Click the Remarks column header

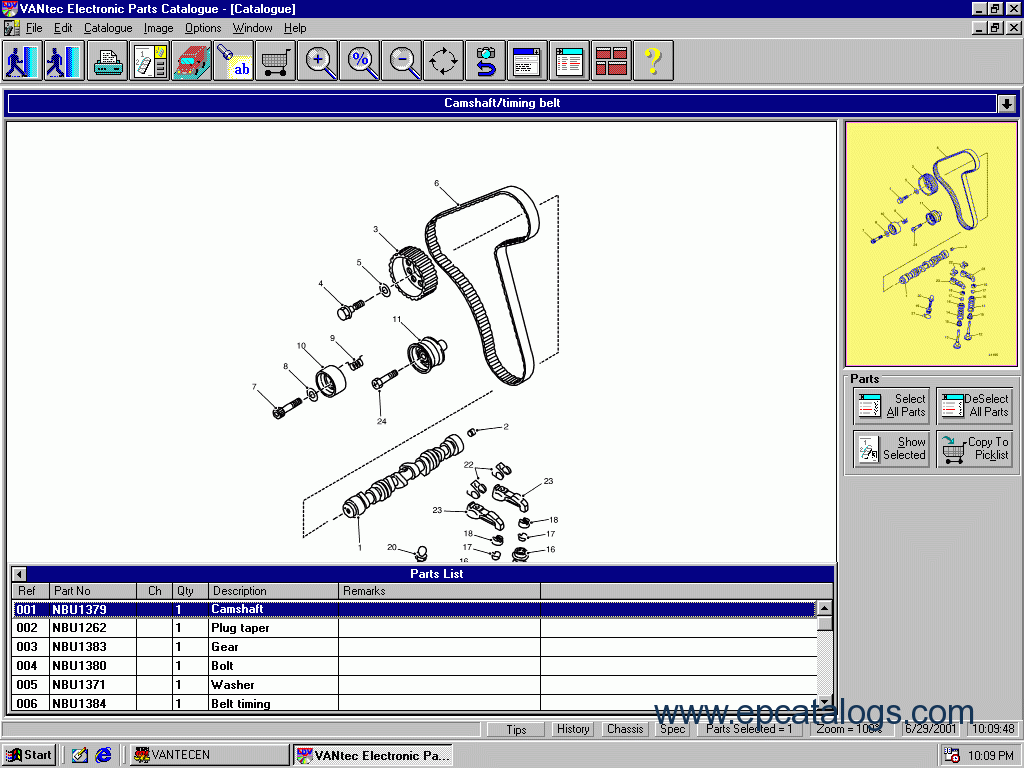pyautogui.click(x=440, y=591)
